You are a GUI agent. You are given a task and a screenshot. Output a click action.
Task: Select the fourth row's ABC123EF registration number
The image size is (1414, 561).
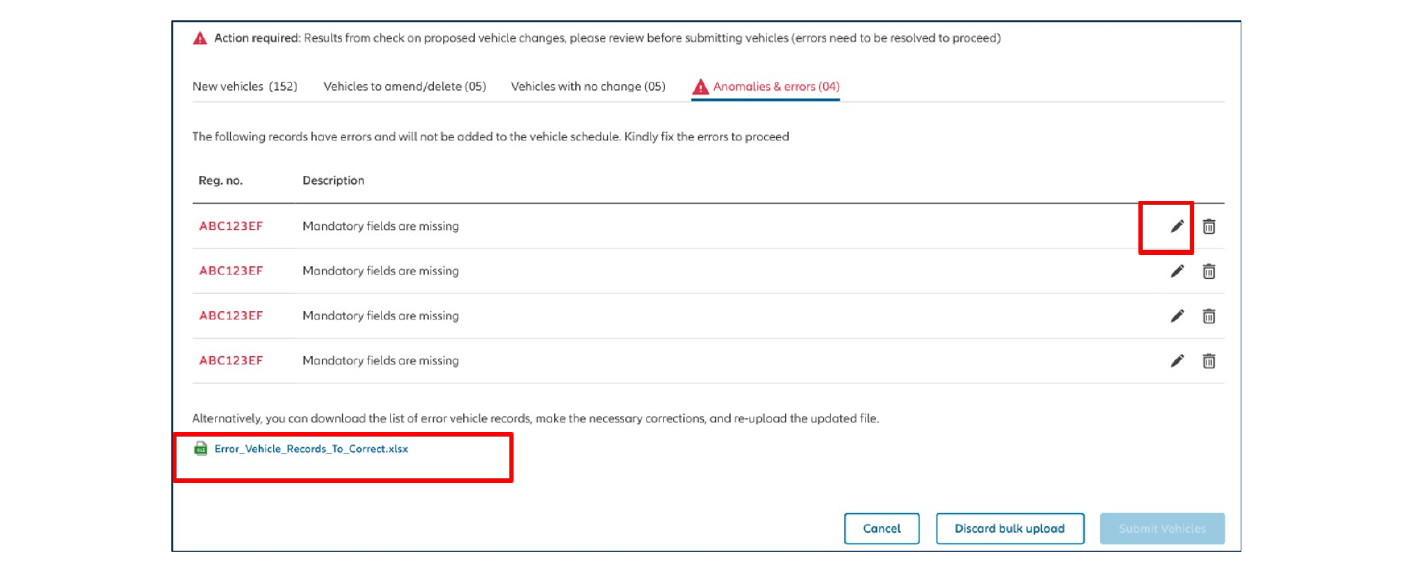click(231, 361)
